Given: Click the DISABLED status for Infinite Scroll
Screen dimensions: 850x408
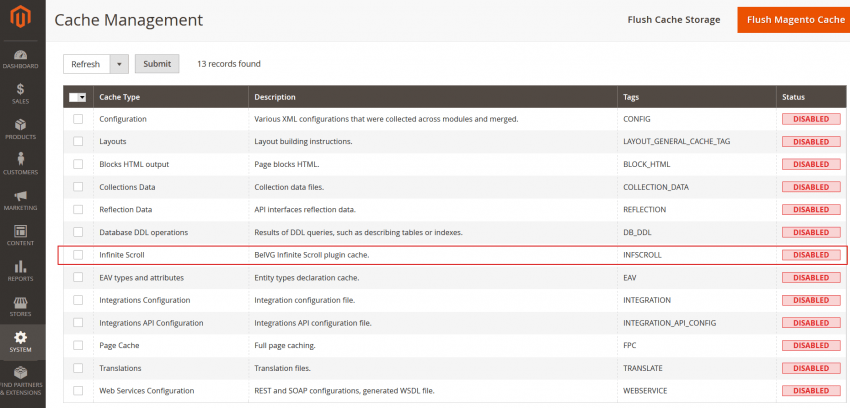Looking at the screenshot, I should click(x=811, y=255).
